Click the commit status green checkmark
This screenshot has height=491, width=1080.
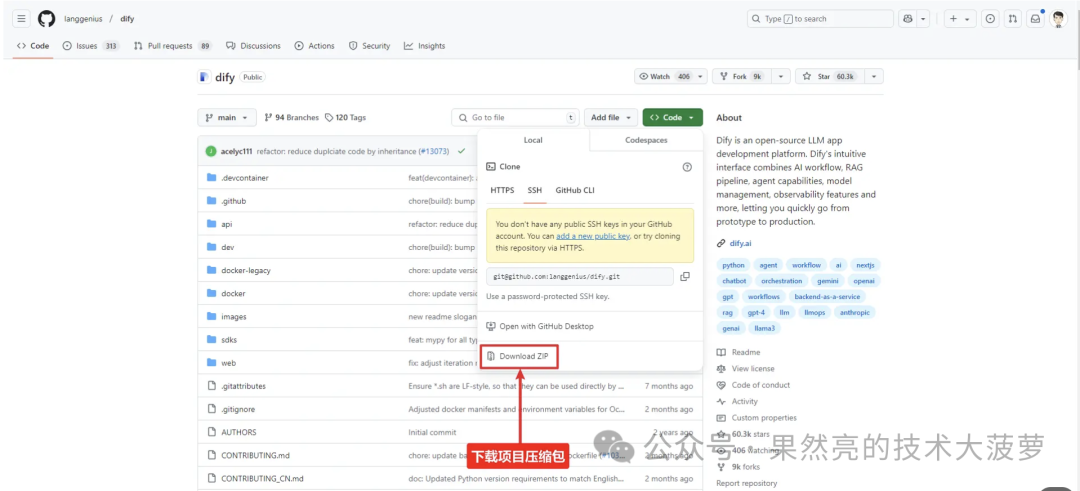[x=461, y=151]
